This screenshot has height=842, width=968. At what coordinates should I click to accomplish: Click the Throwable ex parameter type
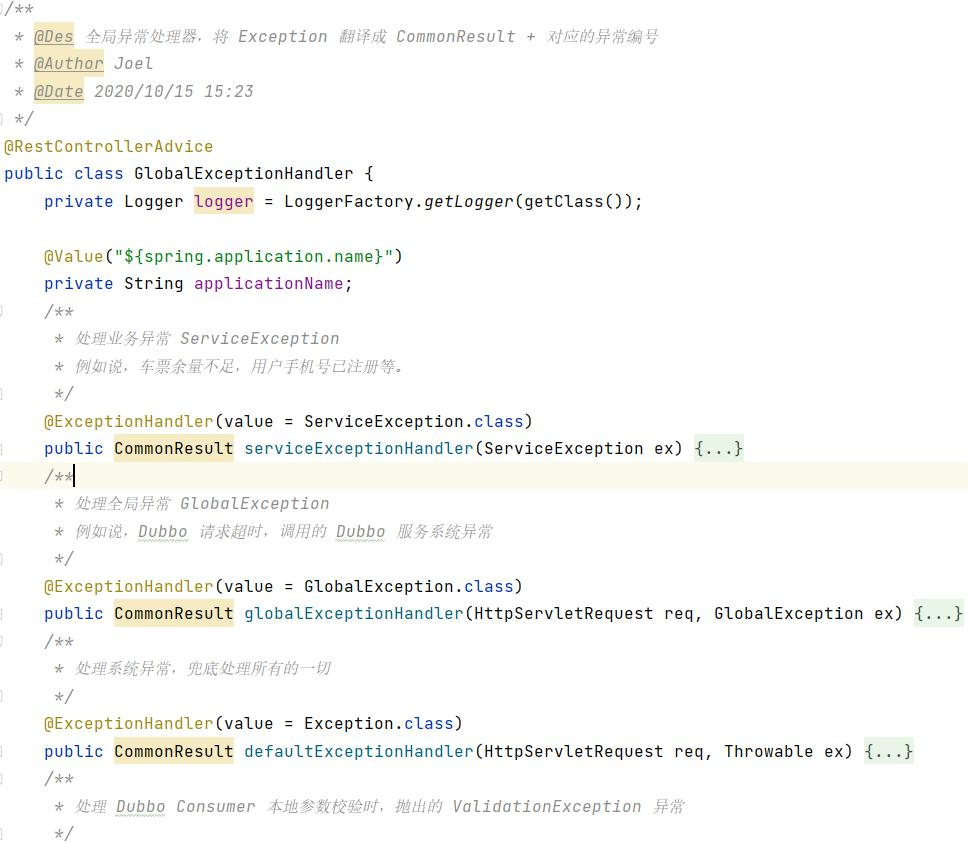(768, 751)
